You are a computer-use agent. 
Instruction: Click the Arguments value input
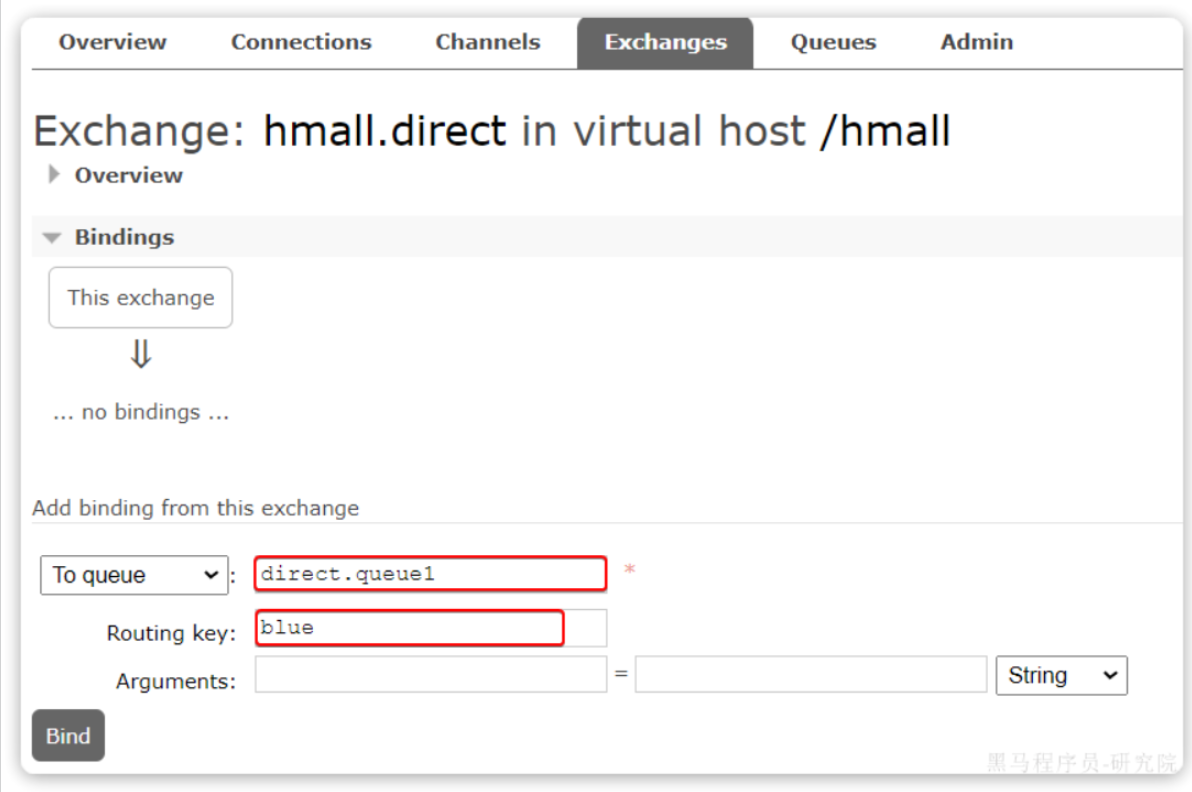click(810, 675)
